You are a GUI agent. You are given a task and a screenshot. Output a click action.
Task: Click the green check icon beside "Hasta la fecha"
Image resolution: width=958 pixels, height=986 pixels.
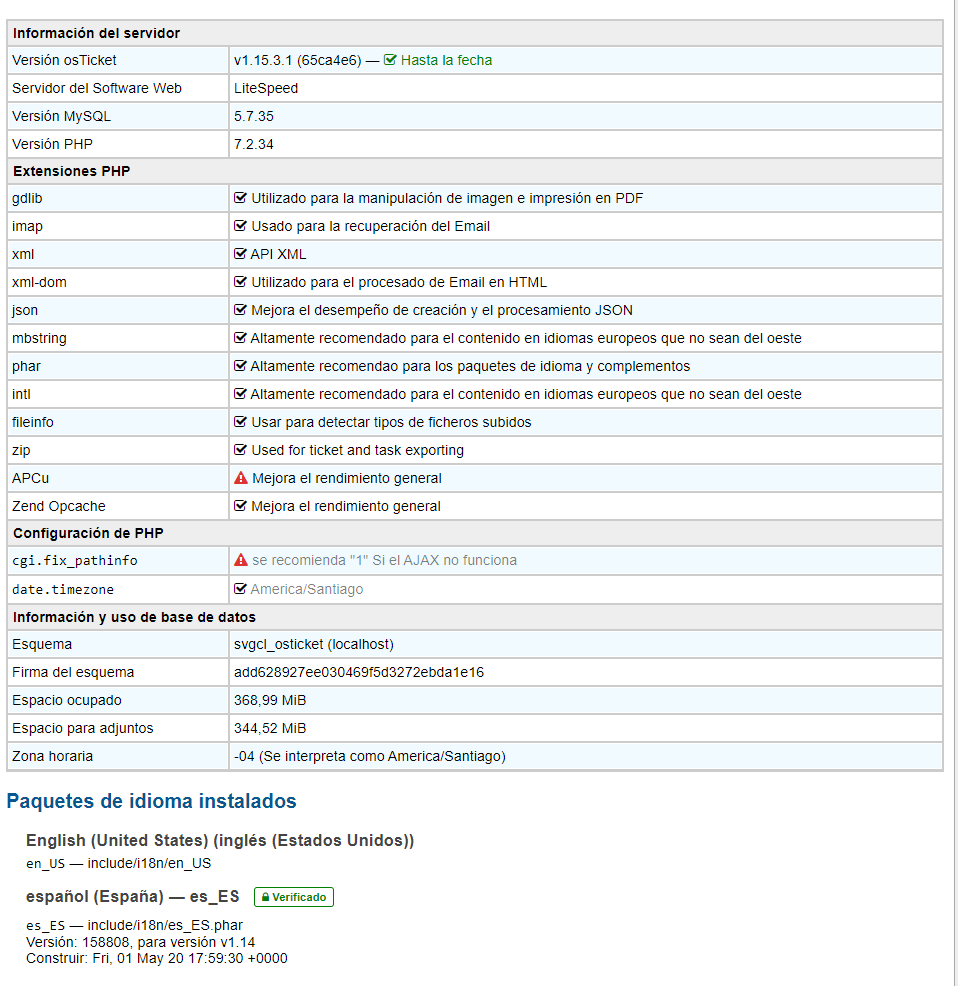pos(390,60)
